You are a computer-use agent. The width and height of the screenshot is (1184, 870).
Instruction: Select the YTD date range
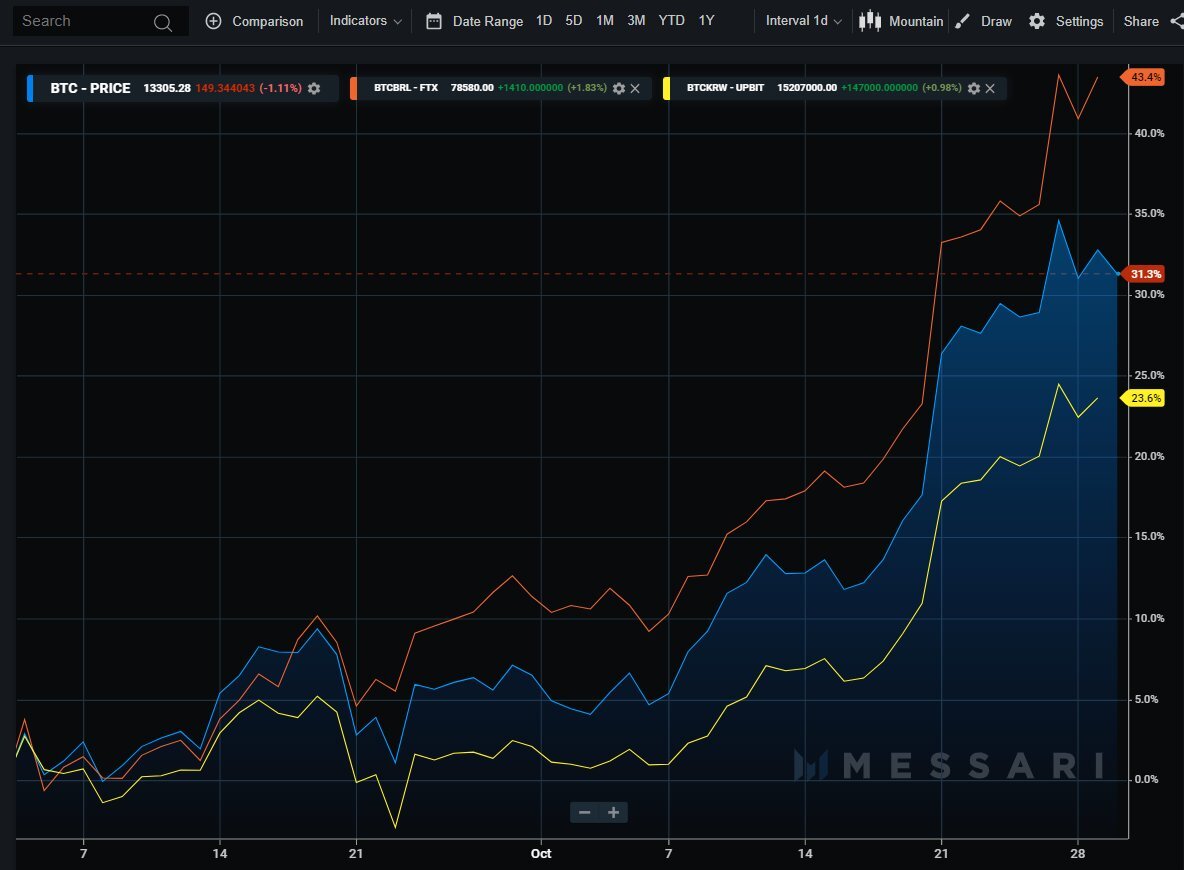click(671, 21)
